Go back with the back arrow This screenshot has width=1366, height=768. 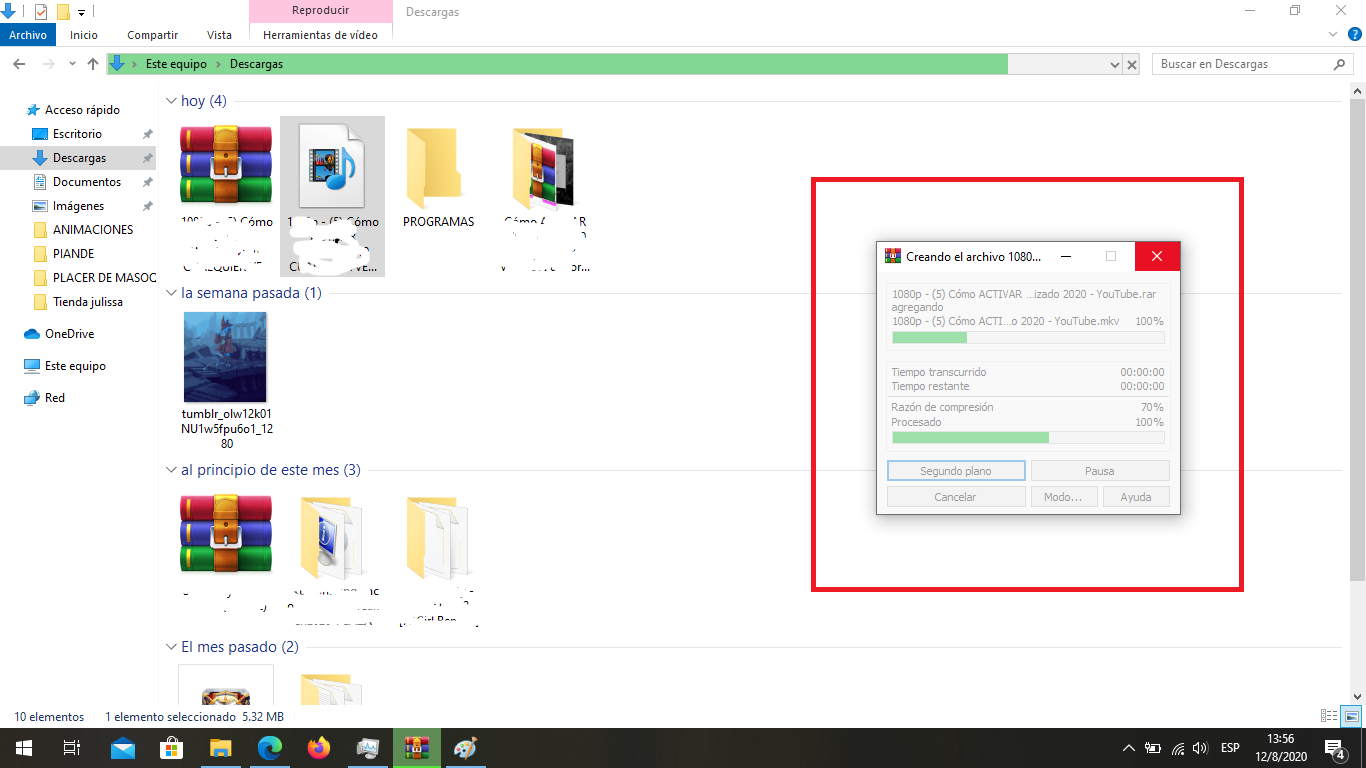click(x=19, y=64)
